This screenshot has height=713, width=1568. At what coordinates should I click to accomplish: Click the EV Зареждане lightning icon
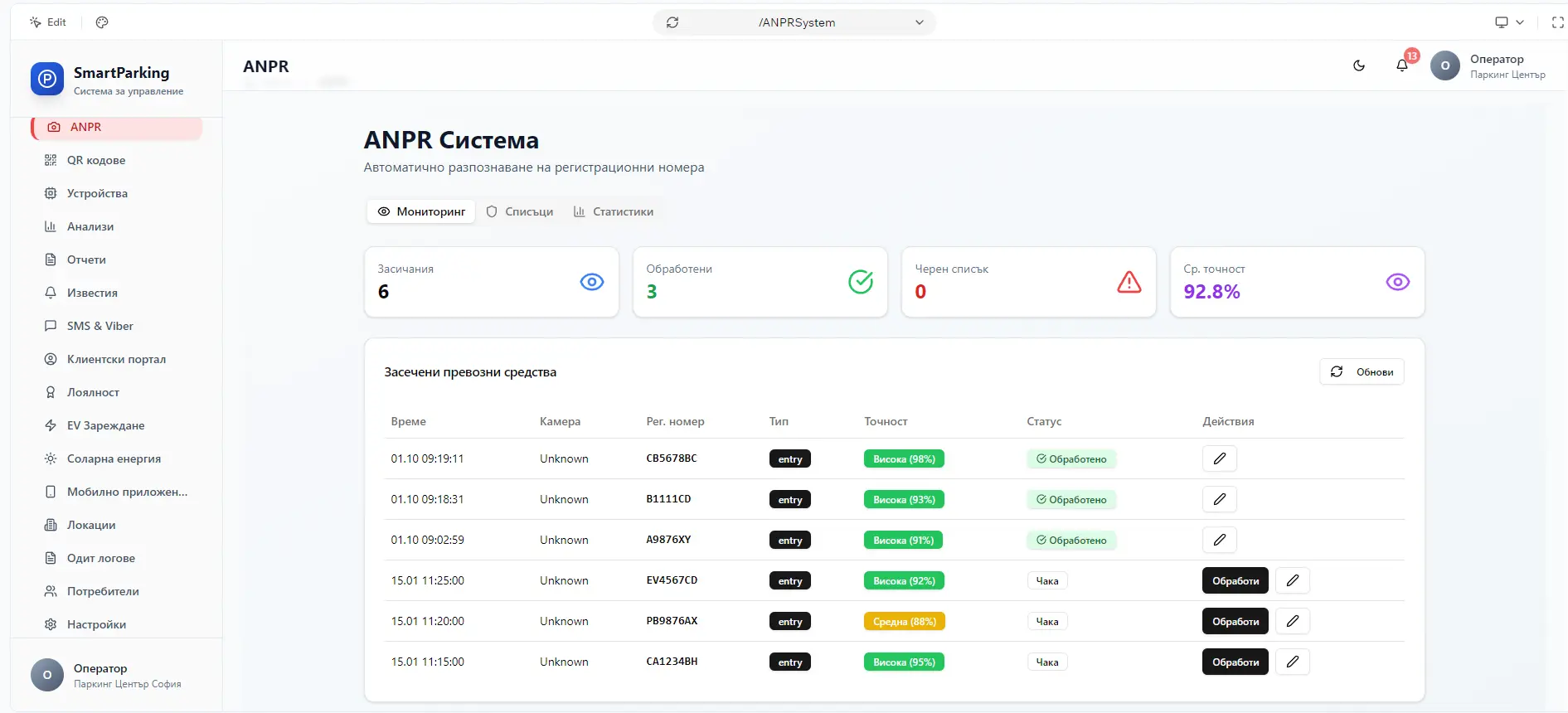pos(51,425)
